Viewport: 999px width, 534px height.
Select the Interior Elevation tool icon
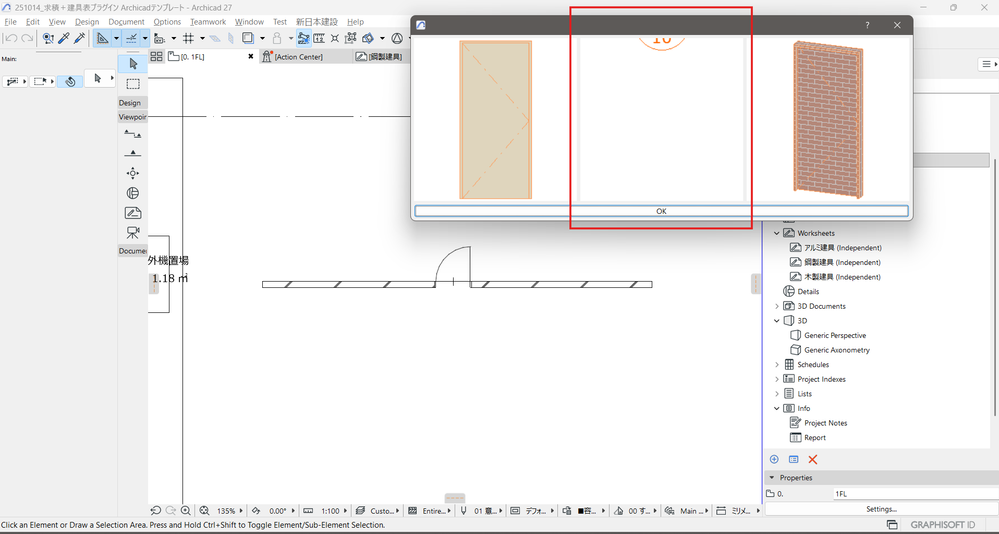point(133,173)
